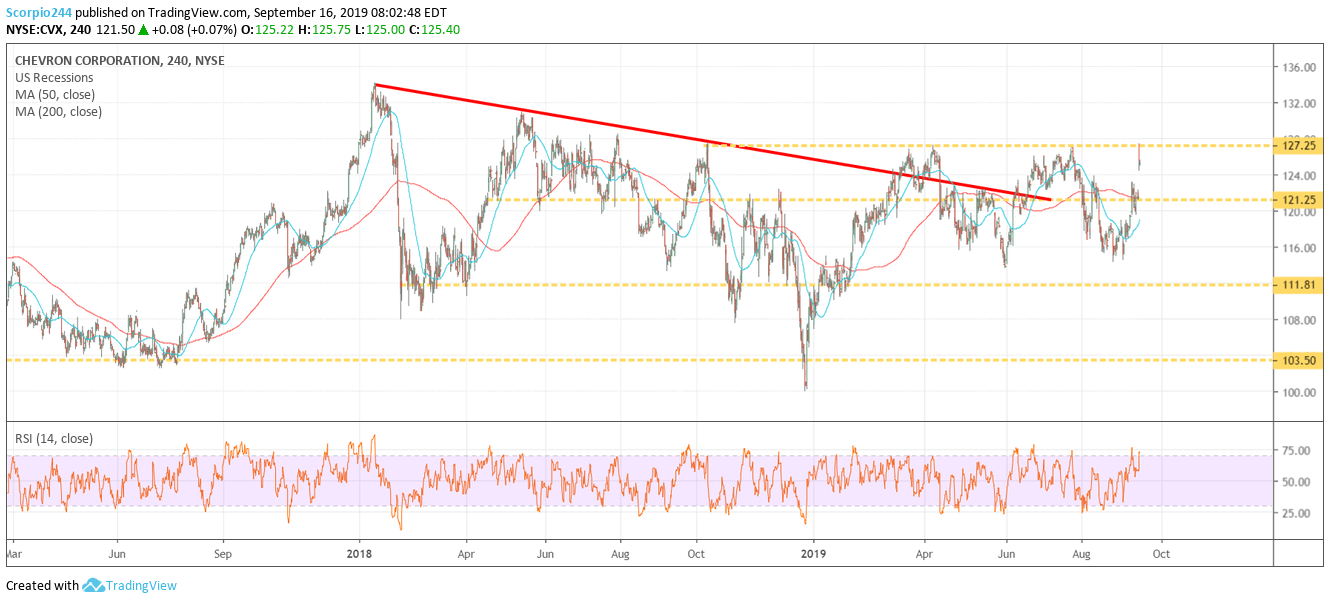Click the 132.00 price axis value

click(1299, 104)
